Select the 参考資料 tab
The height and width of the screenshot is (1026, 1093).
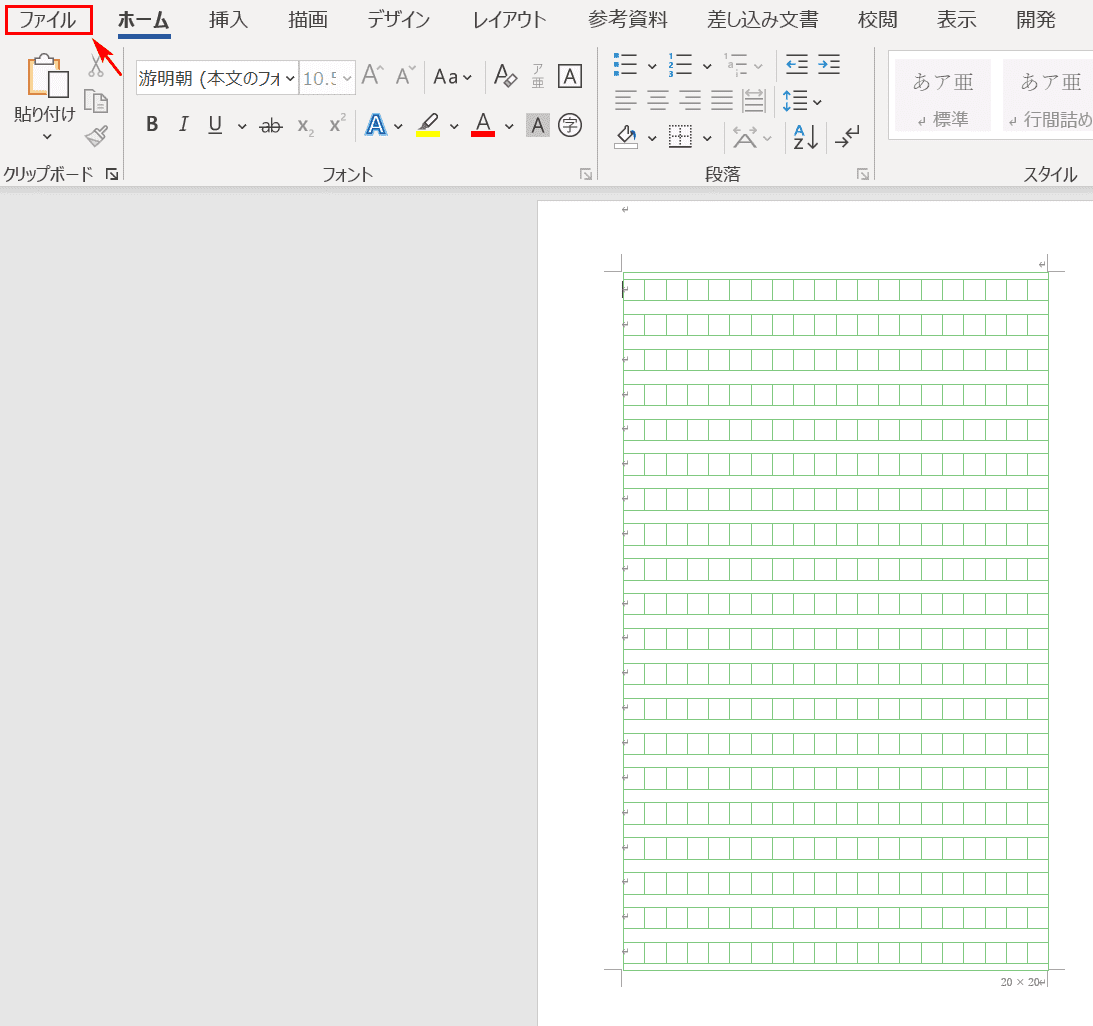point(627,20)
